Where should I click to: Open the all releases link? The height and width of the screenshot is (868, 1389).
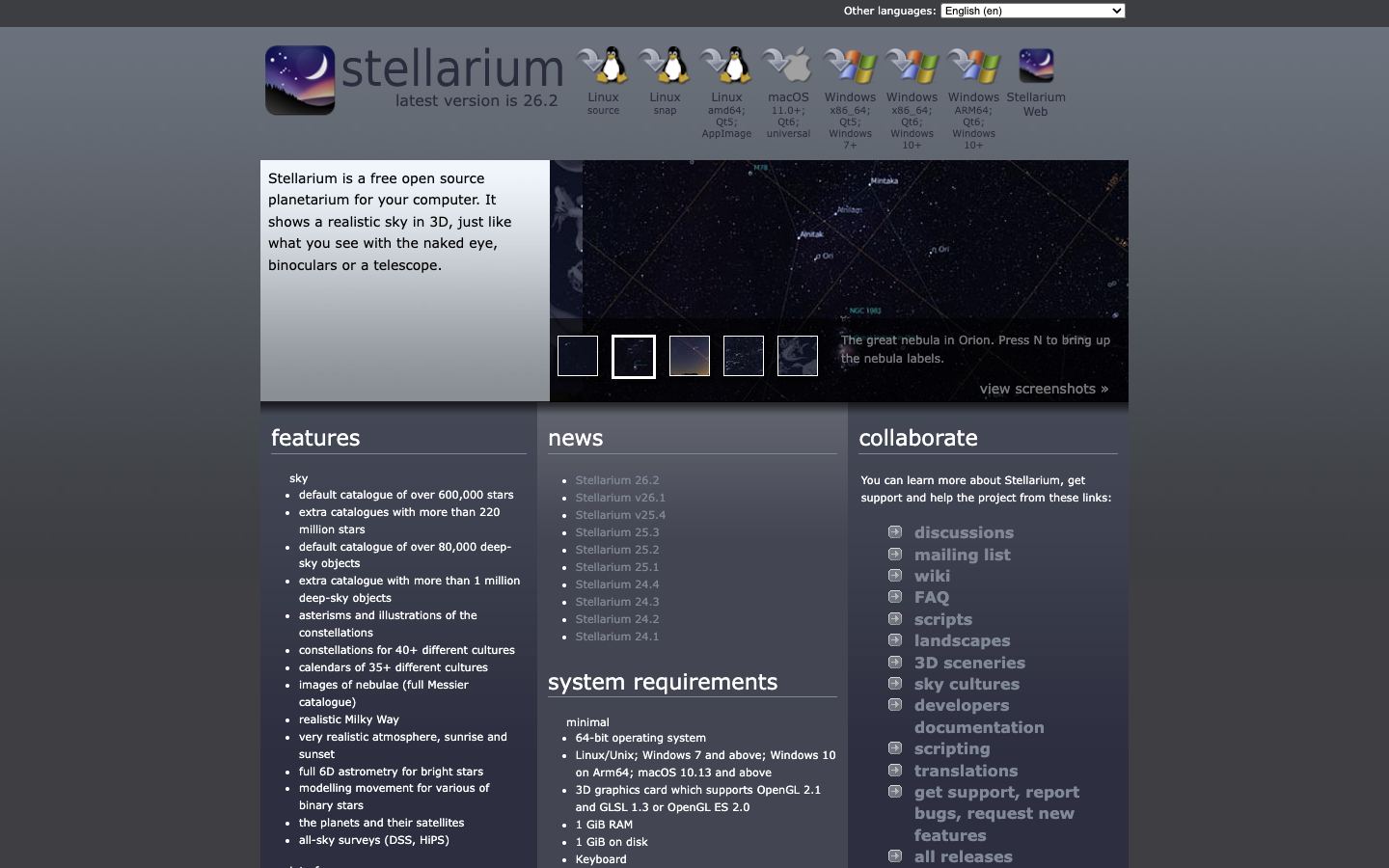[964, 856]
